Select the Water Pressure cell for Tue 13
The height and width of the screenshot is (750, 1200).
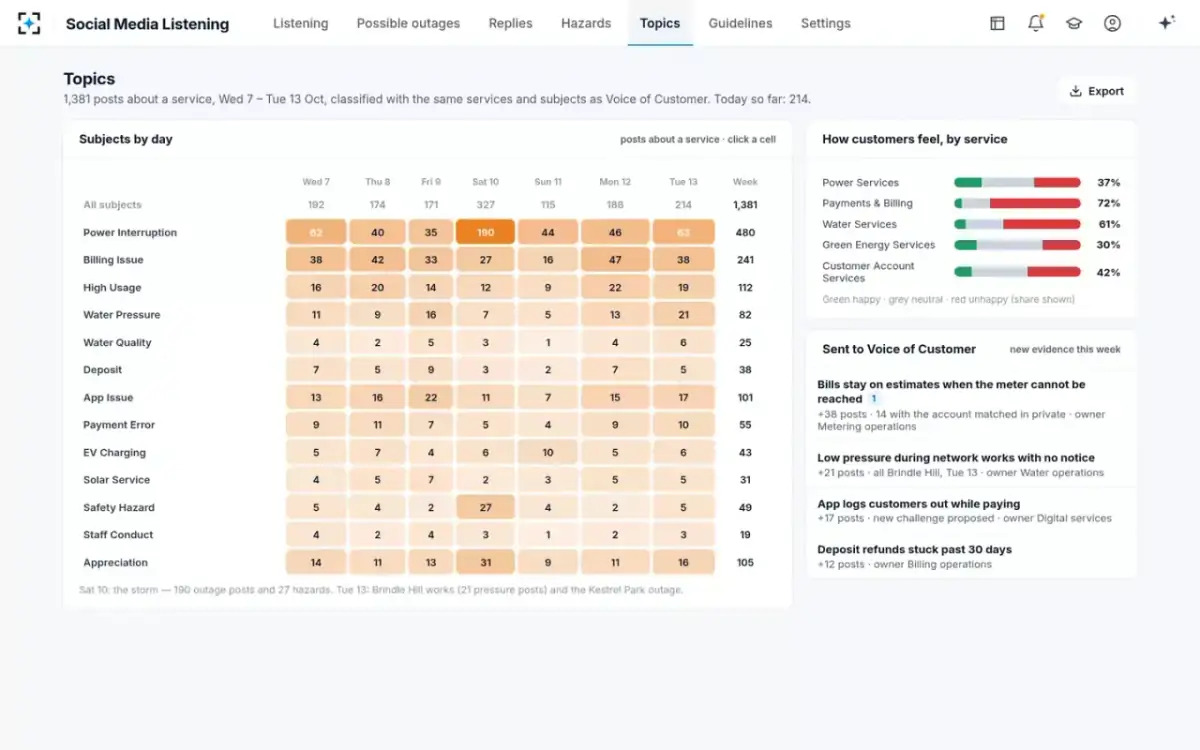pos(683,315)
